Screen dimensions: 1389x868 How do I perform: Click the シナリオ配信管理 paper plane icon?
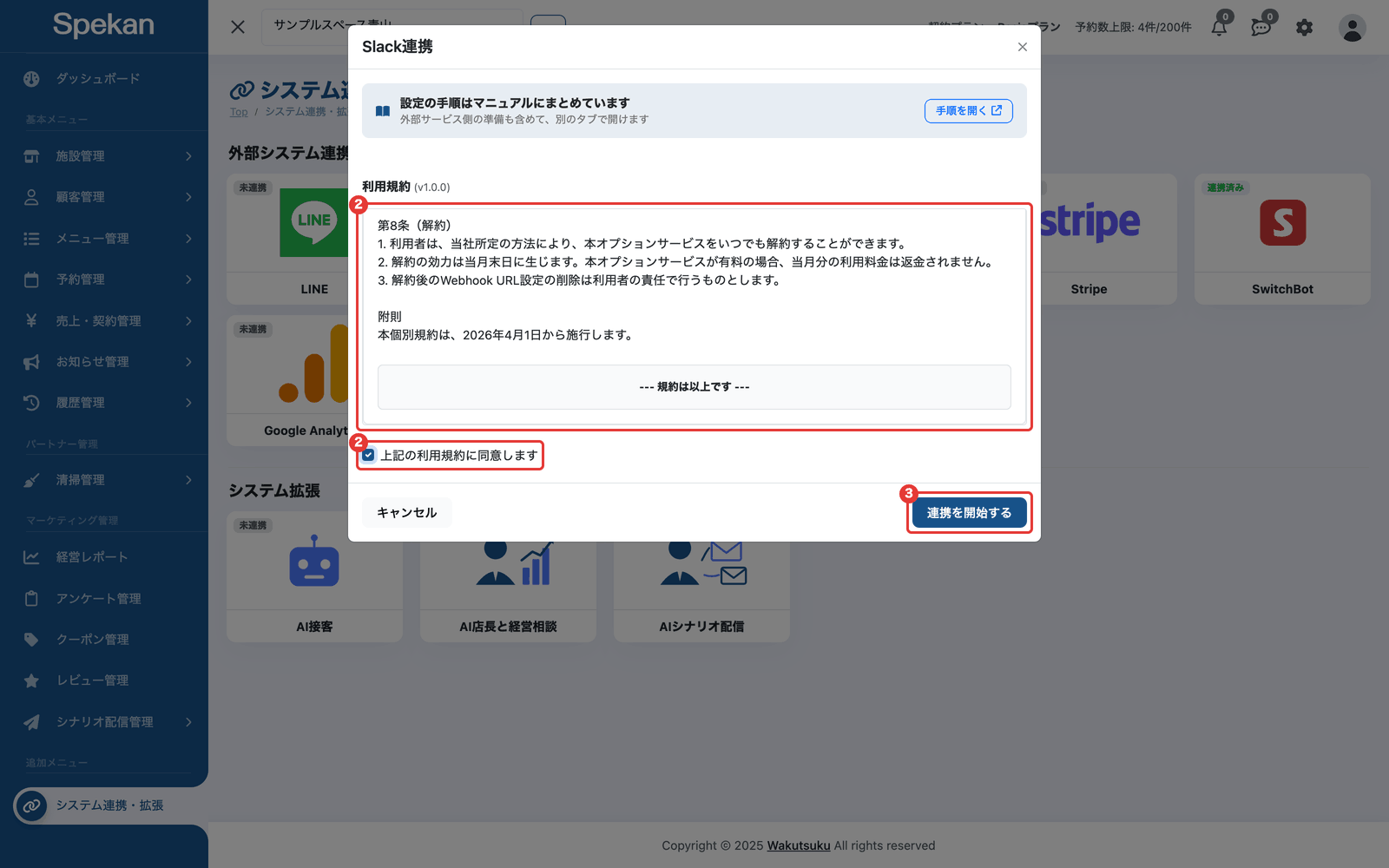click(x=31, y=722)
